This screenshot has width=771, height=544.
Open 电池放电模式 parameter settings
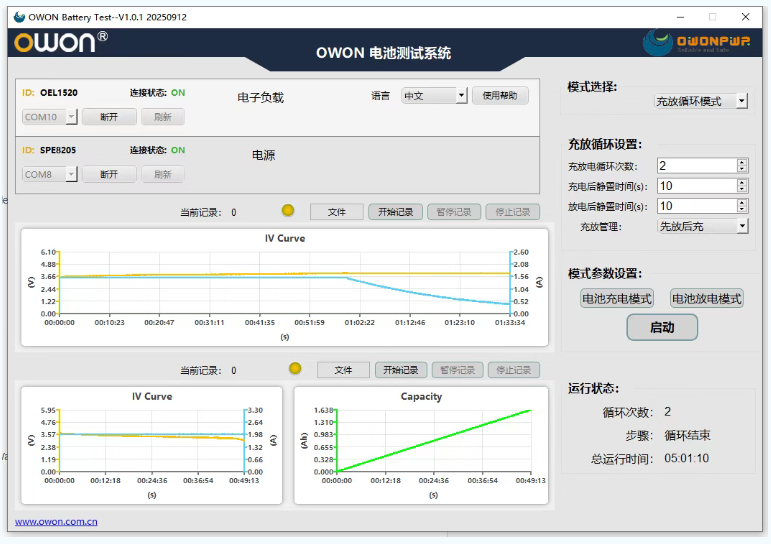(706, 298)
